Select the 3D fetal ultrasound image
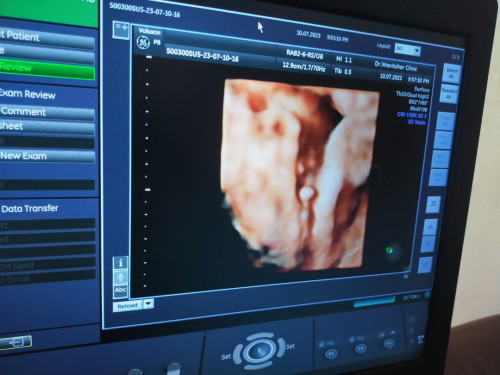The height and width of the screenshot is (375, 500). (x=300, y=174)
